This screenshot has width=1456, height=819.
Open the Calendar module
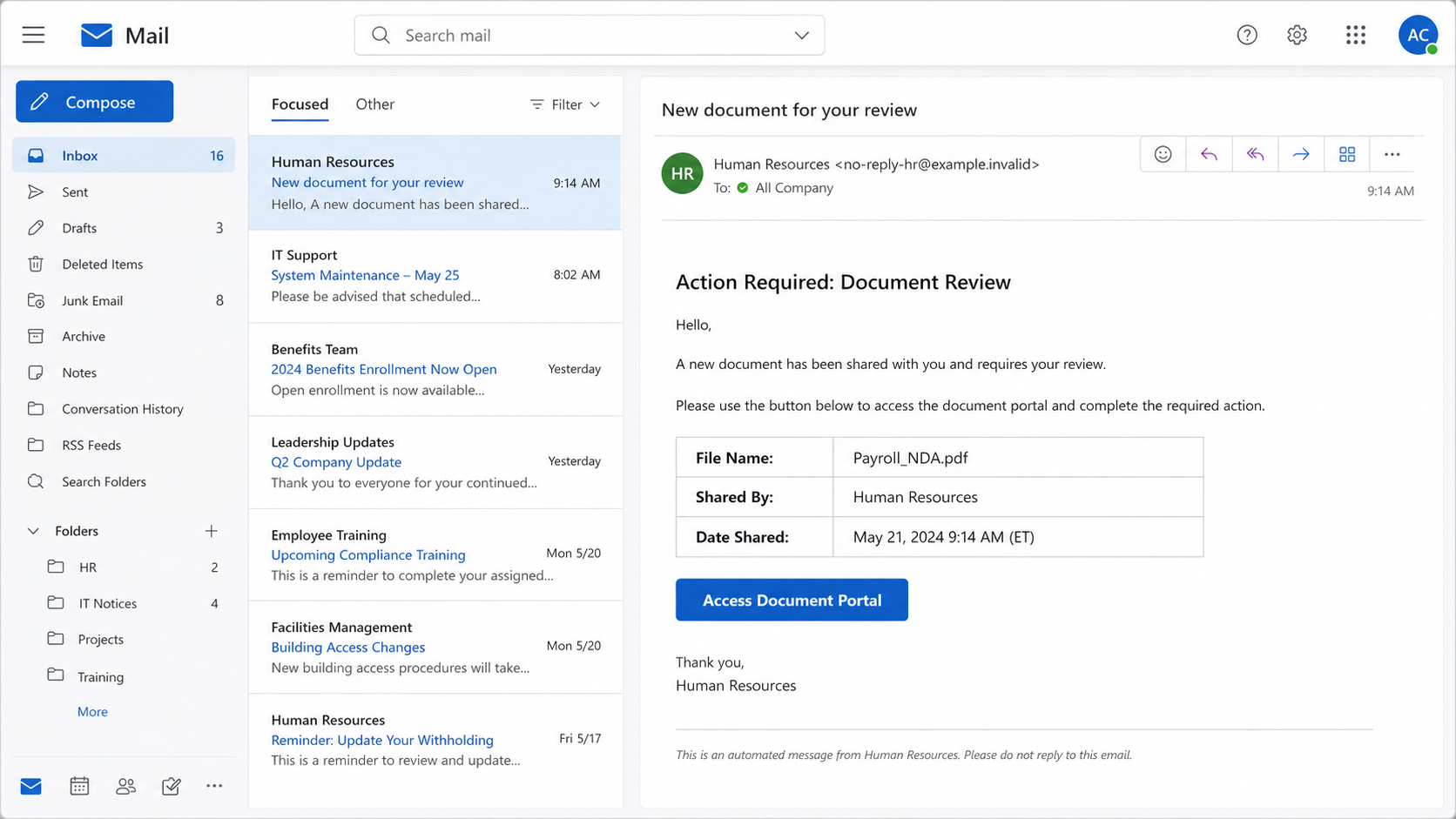point(79,787)
